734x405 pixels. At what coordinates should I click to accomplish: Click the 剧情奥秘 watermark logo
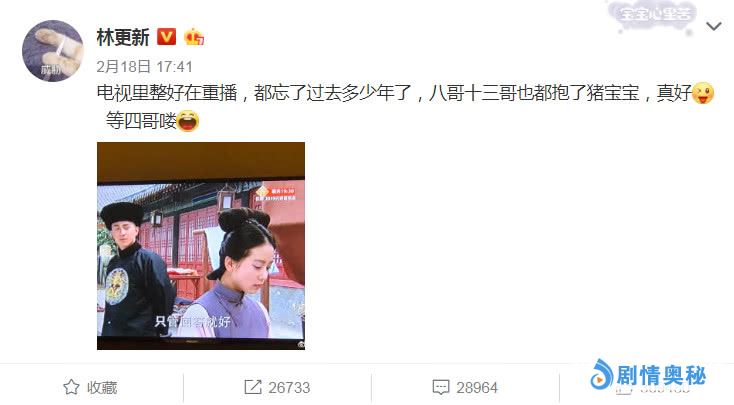pos(648,375)
